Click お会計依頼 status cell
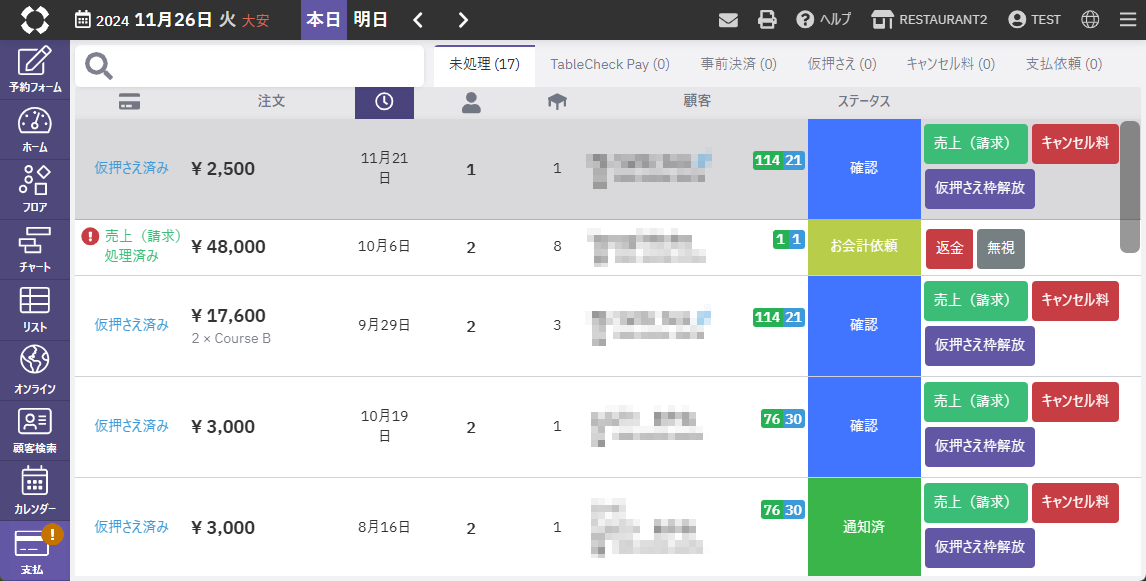 (x=864, y=247)
